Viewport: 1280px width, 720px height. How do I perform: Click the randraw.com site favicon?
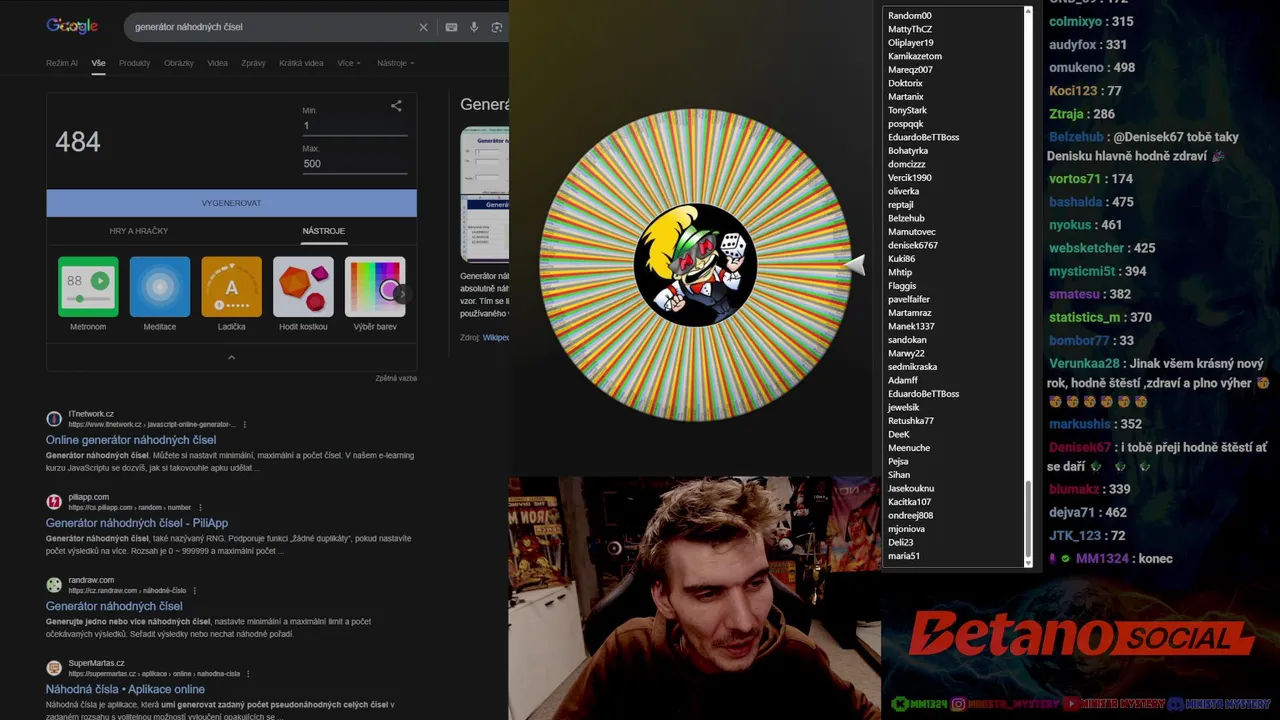(54, 584)
